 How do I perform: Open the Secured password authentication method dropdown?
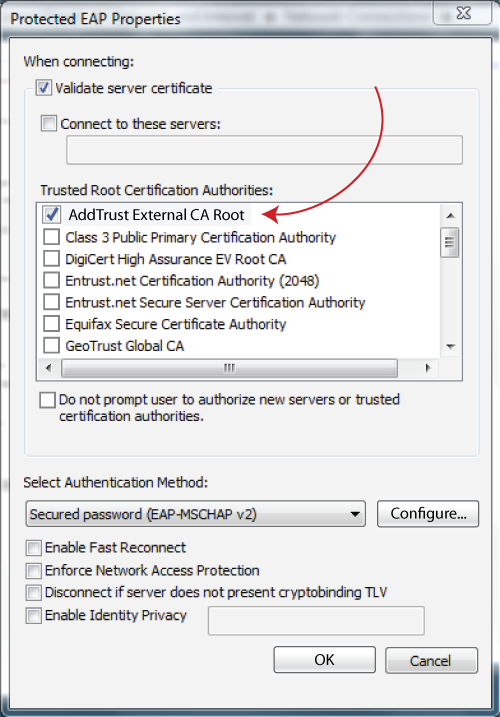click(x=196, y=514)
